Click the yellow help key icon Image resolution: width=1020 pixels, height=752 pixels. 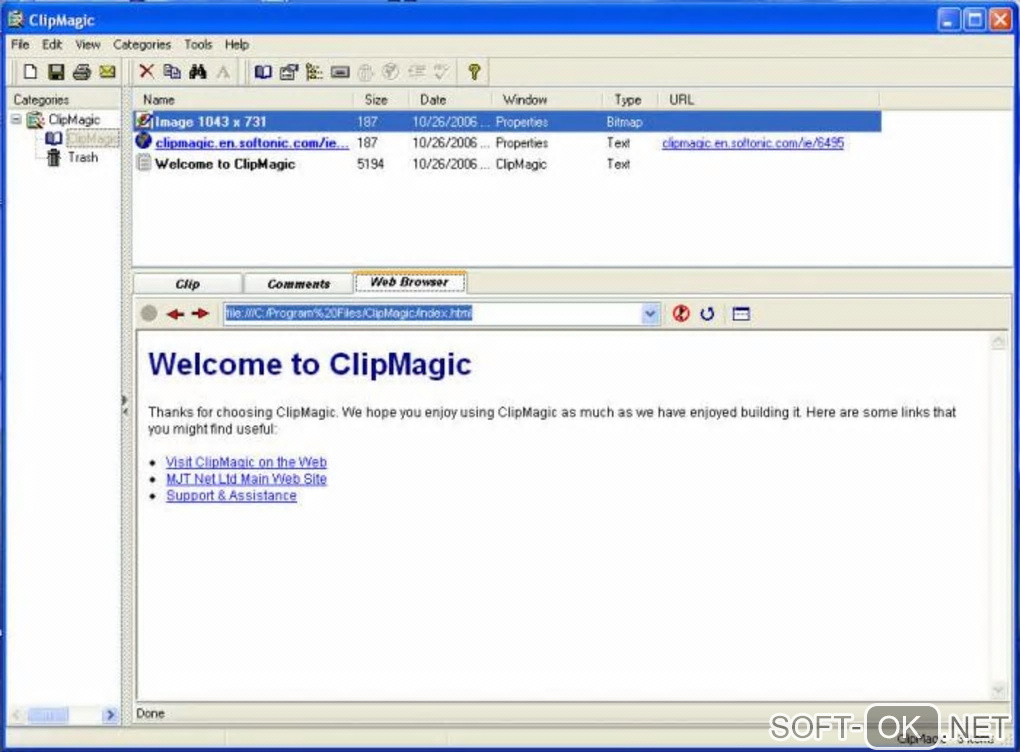pyautogui.click(x=474, y=72)
